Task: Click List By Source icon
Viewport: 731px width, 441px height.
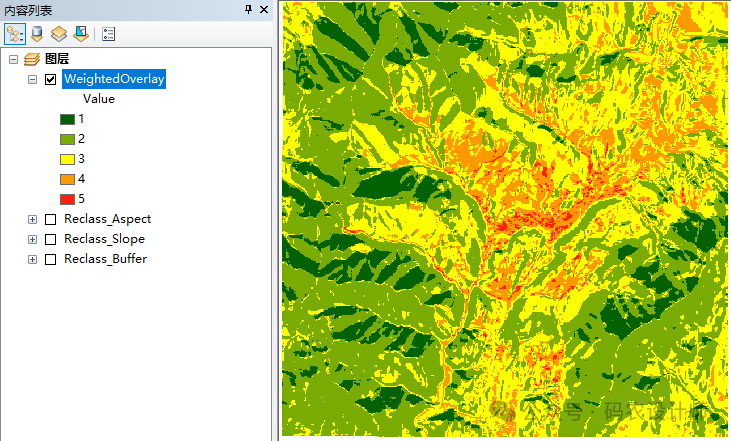Action: [37, 33]
